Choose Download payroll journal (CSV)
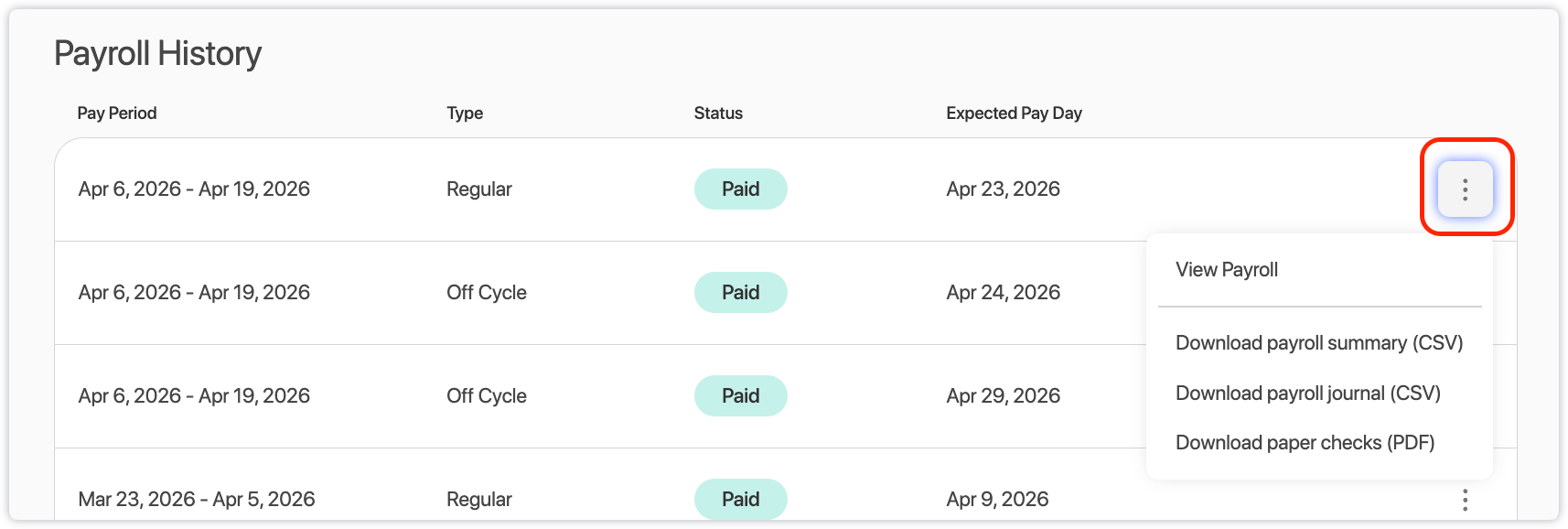This screenshot has width=1568, height=529. (x=1307, y=394)
